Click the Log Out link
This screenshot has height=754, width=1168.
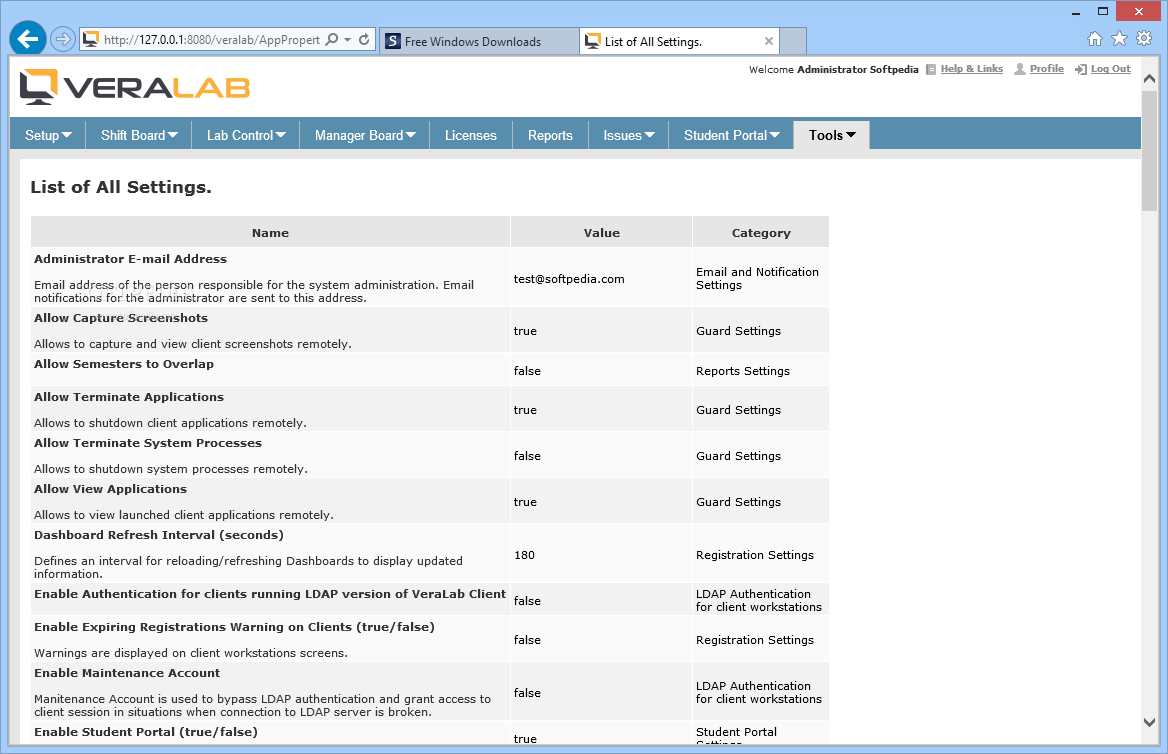1111,69
